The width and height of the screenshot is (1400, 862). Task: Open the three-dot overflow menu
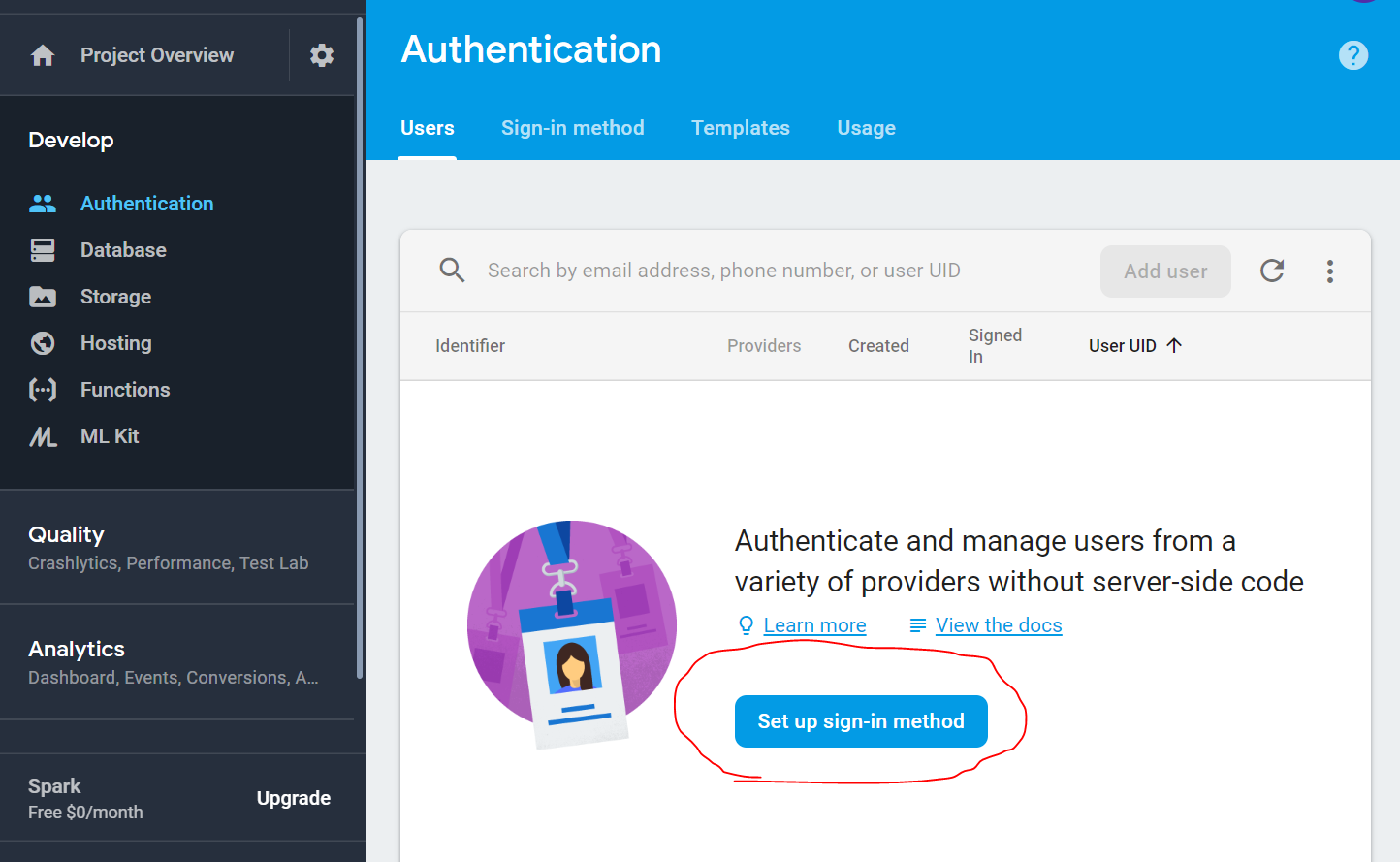point(1330,271)
